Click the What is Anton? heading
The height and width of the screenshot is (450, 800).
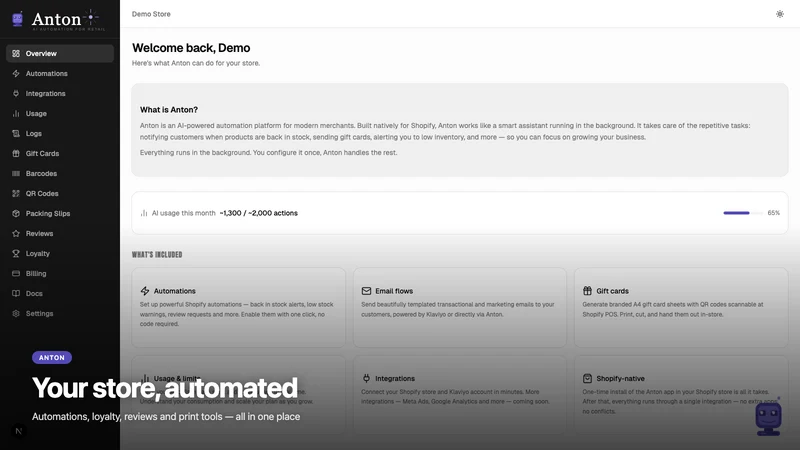[169, 110]
